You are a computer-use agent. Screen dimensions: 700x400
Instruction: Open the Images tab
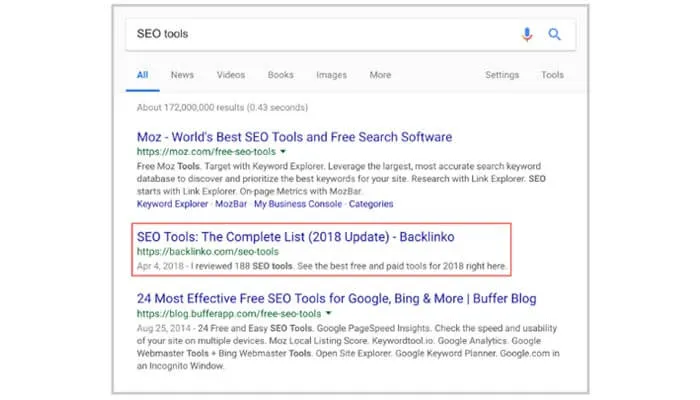pos(331,75)
